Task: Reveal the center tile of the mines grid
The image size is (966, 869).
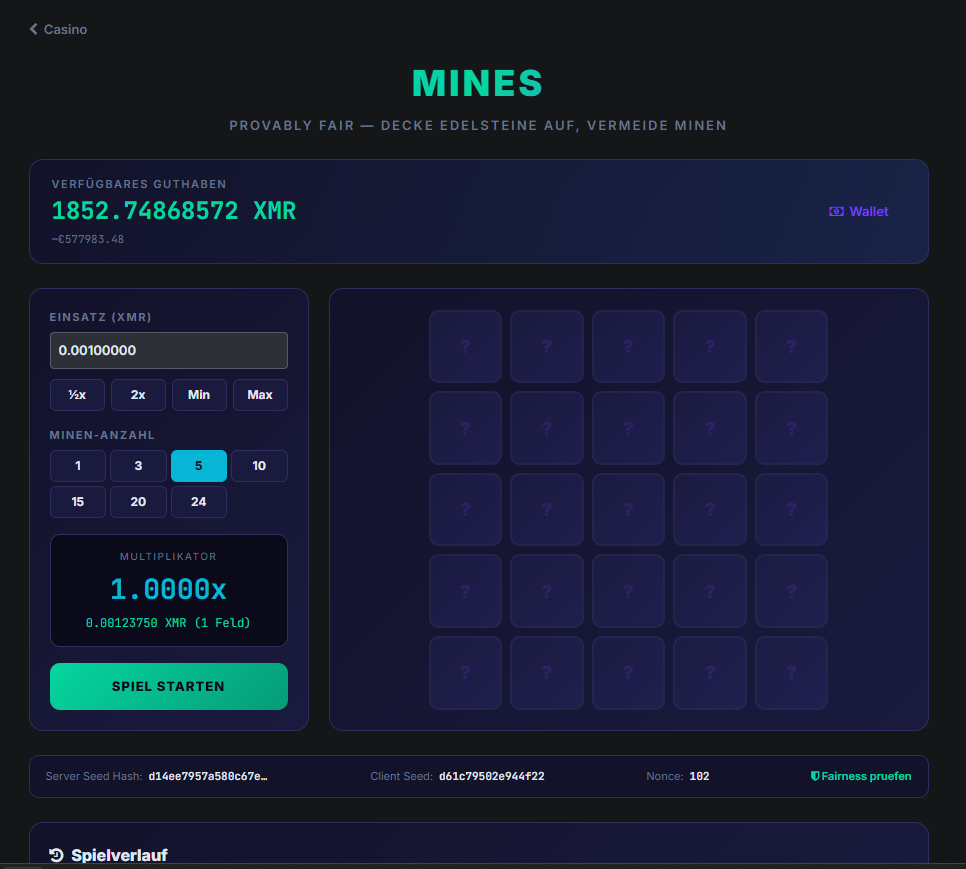Action: click(628, 509)
